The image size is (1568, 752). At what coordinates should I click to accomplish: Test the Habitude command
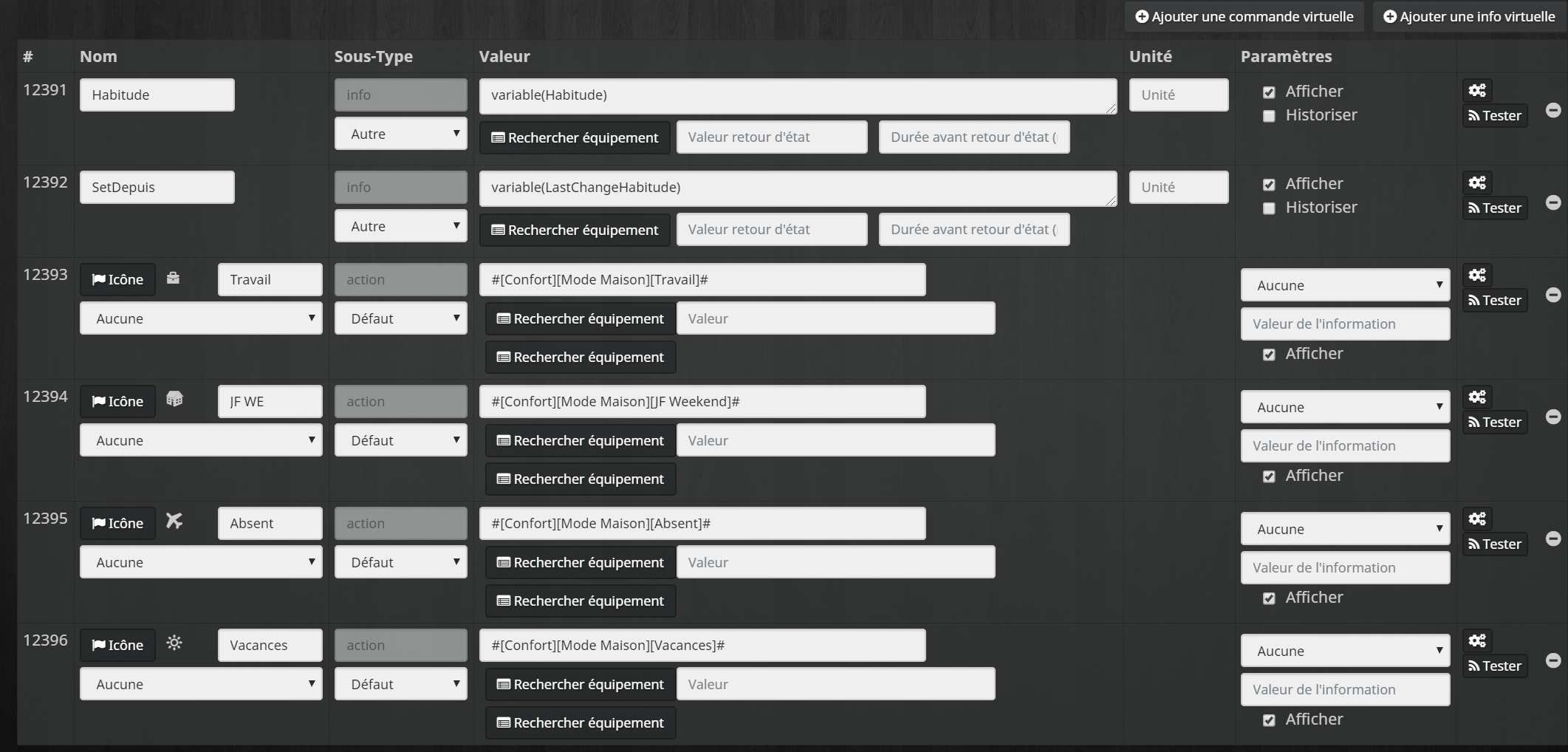click(1495, 115)
